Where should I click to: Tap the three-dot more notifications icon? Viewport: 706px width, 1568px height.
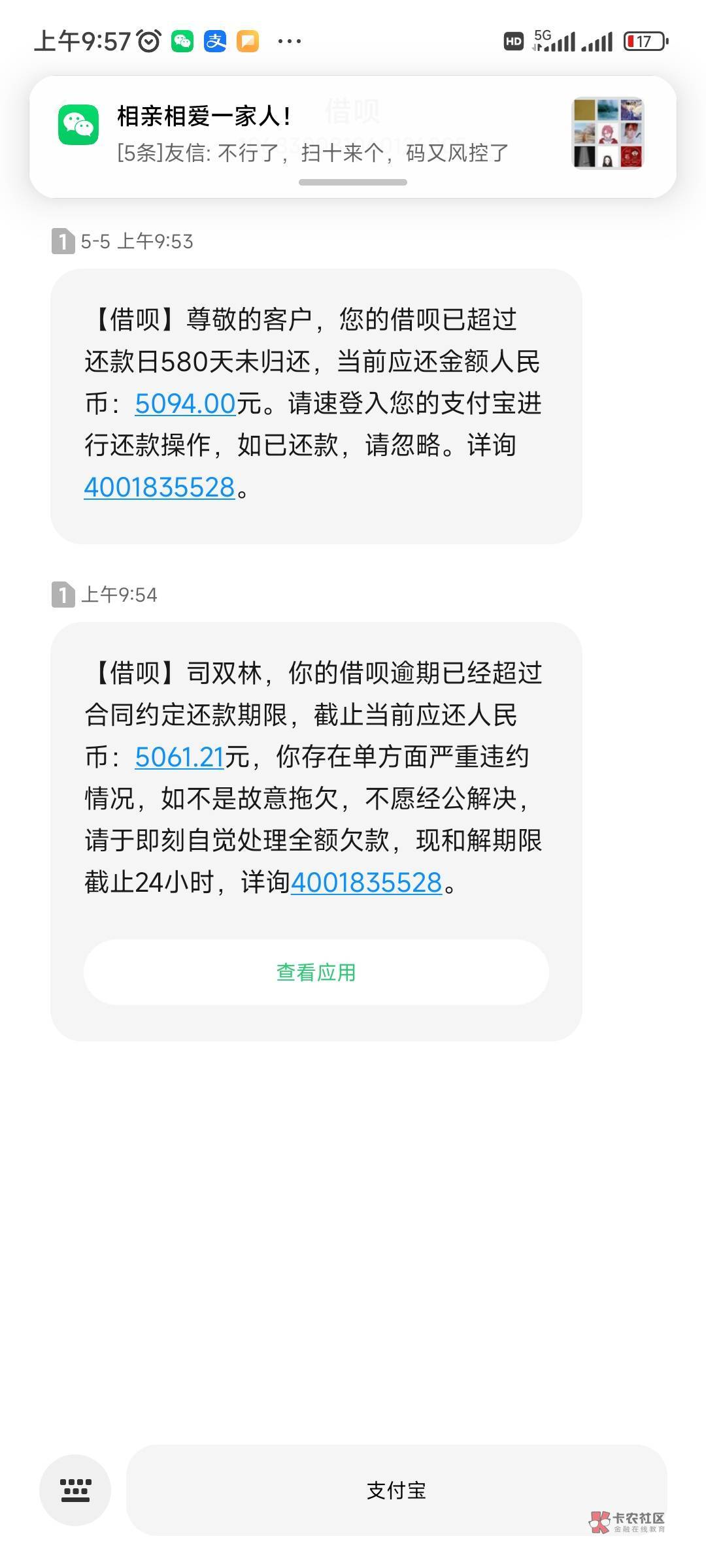(x=289, y=41)
